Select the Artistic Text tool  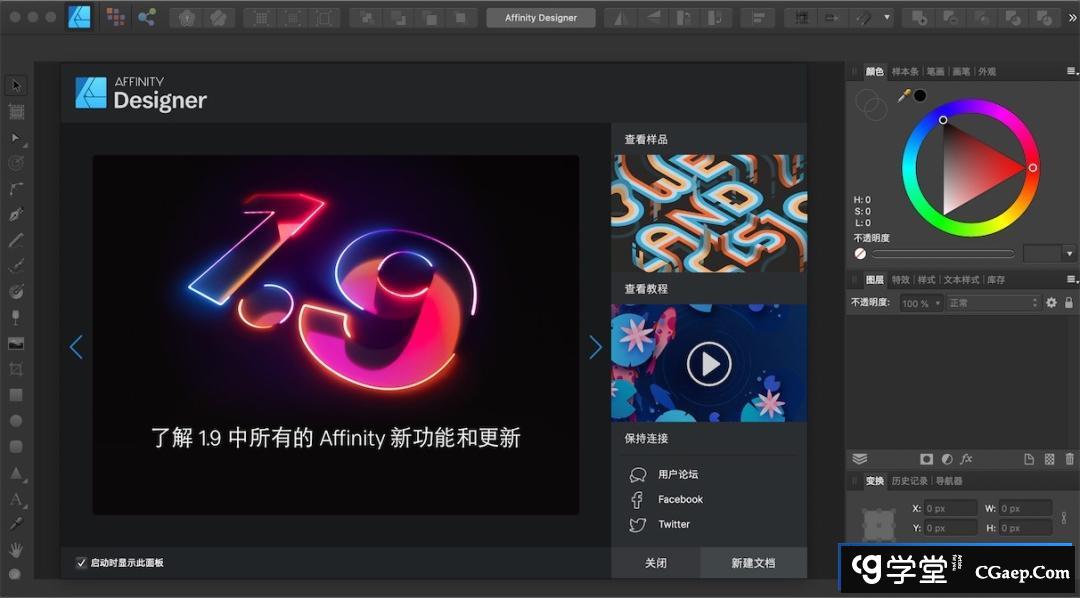(x=16, y=498)
